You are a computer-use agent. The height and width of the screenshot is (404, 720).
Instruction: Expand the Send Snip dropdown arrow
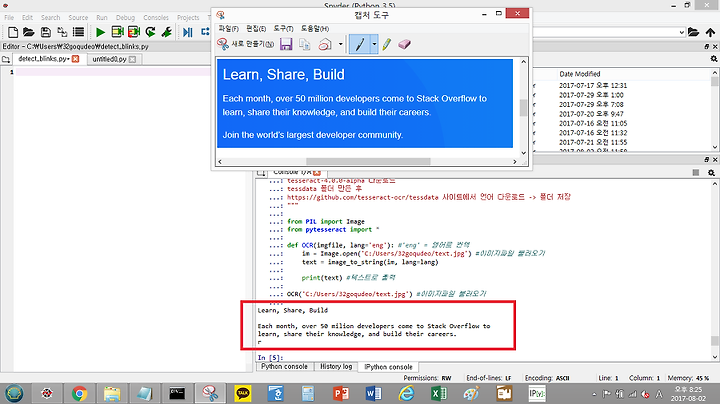point(340,45)
